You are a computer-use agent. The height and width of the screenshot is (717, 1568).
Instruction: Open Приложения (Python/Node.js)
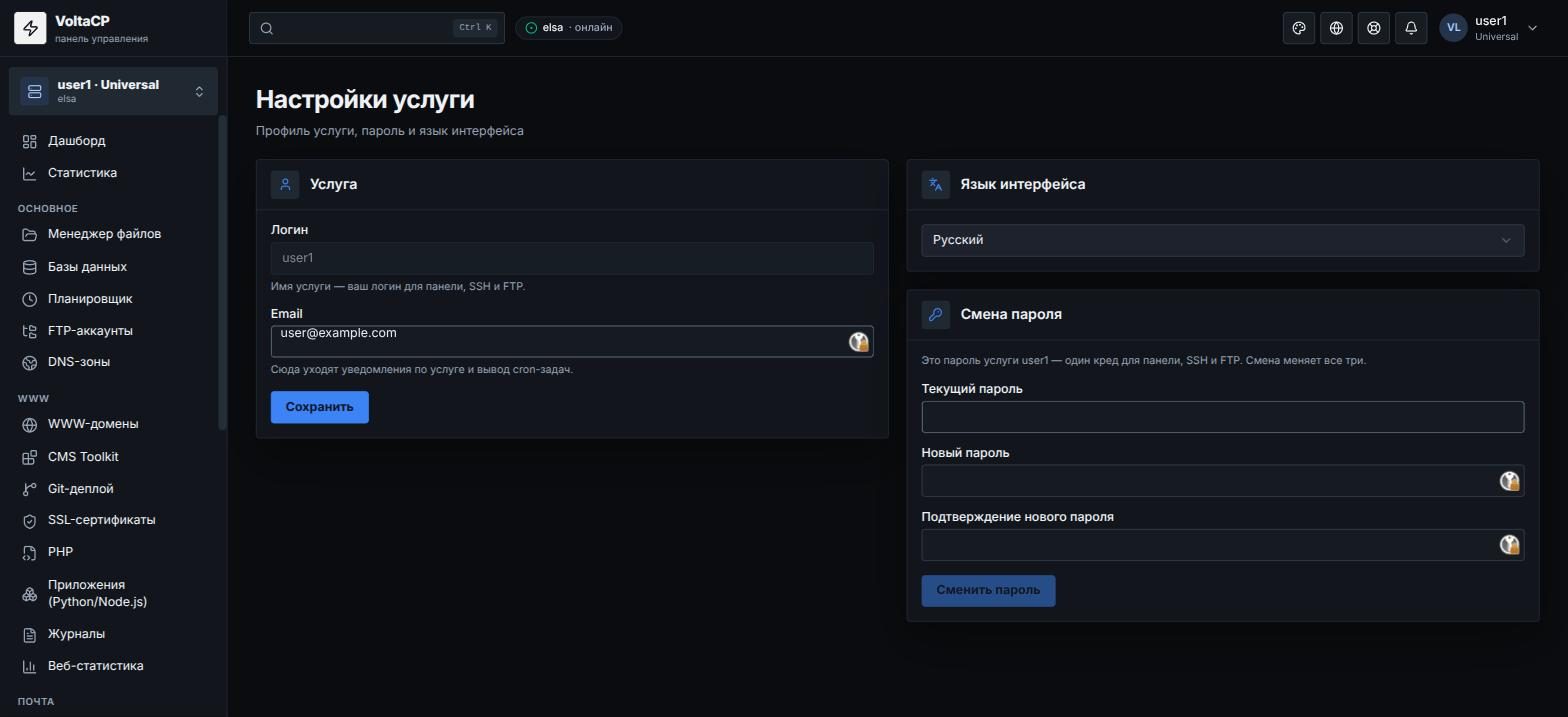(113, 593)
